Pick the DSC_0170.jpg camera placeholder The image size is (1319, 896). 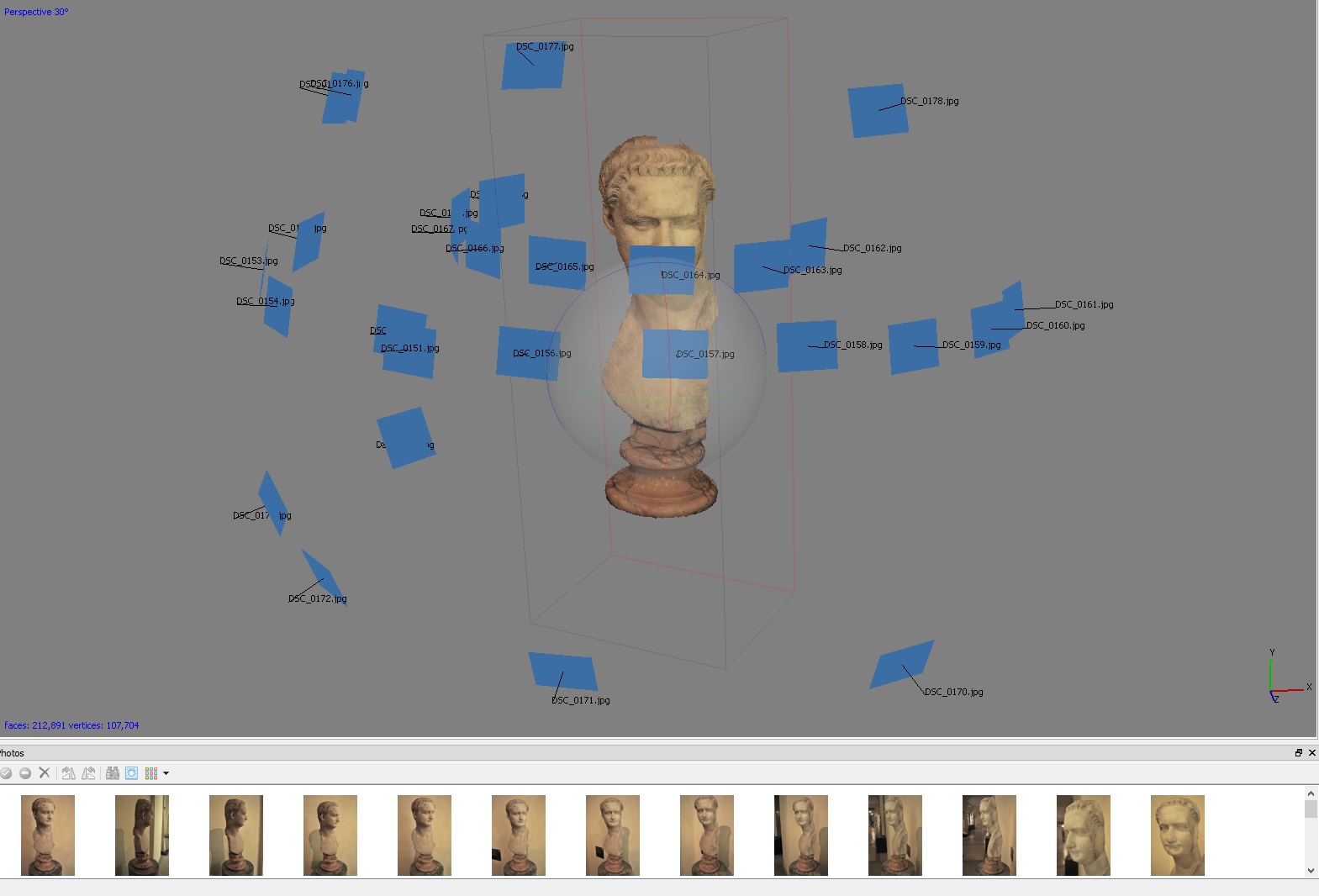click(x=902, y=664)
